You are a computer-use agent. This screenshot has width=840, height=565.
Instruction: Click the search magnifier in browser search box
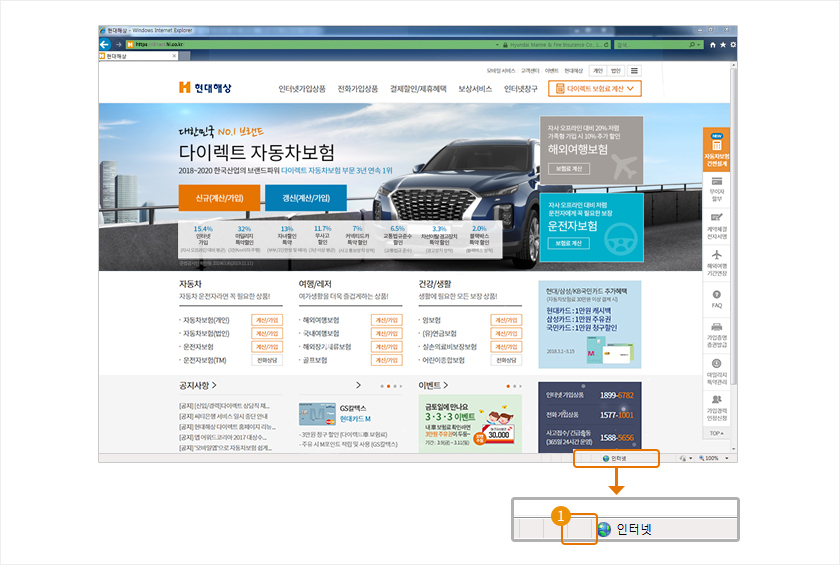692,45
